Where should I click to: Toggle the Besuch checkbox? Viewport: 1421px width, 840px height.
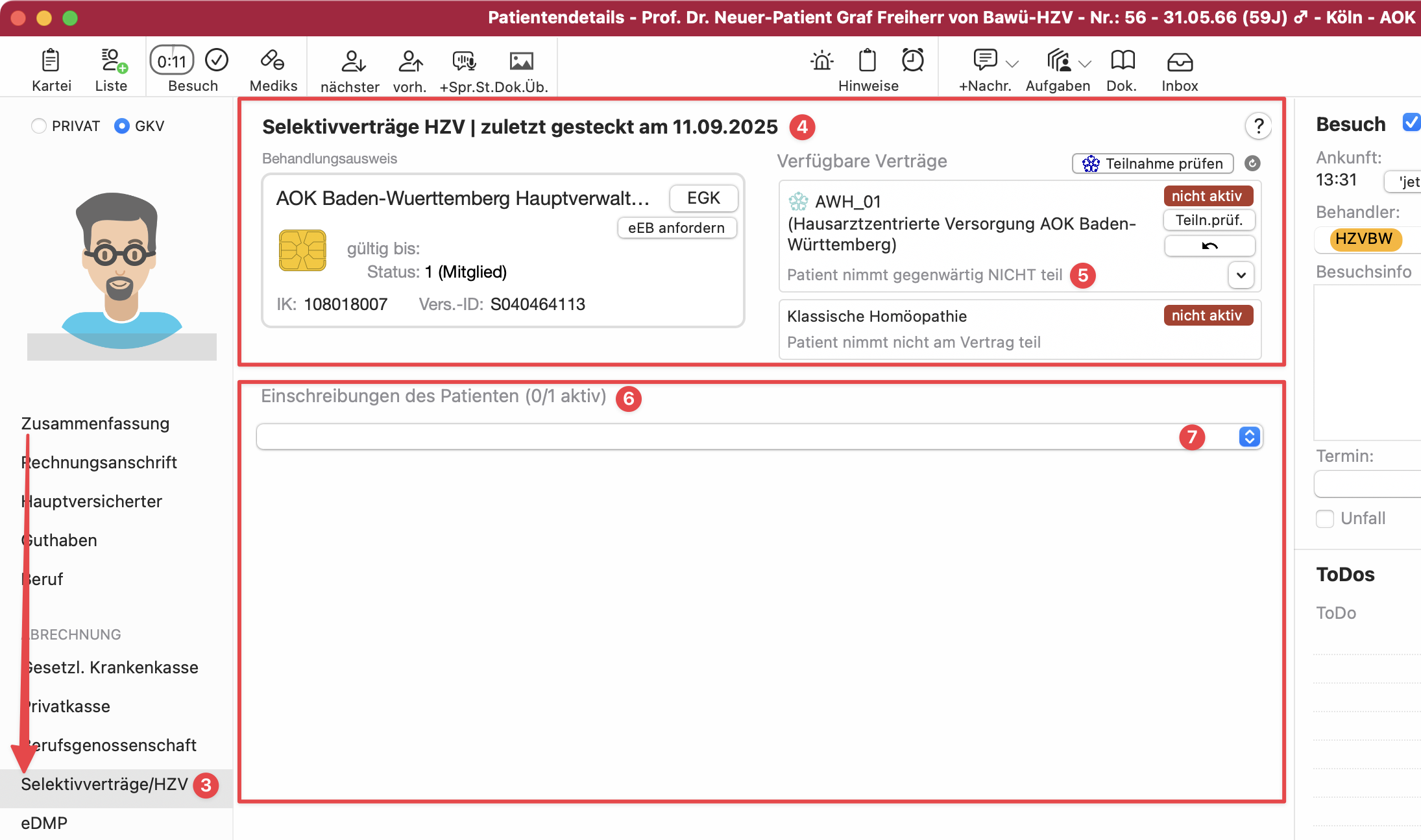(1411, 123)
